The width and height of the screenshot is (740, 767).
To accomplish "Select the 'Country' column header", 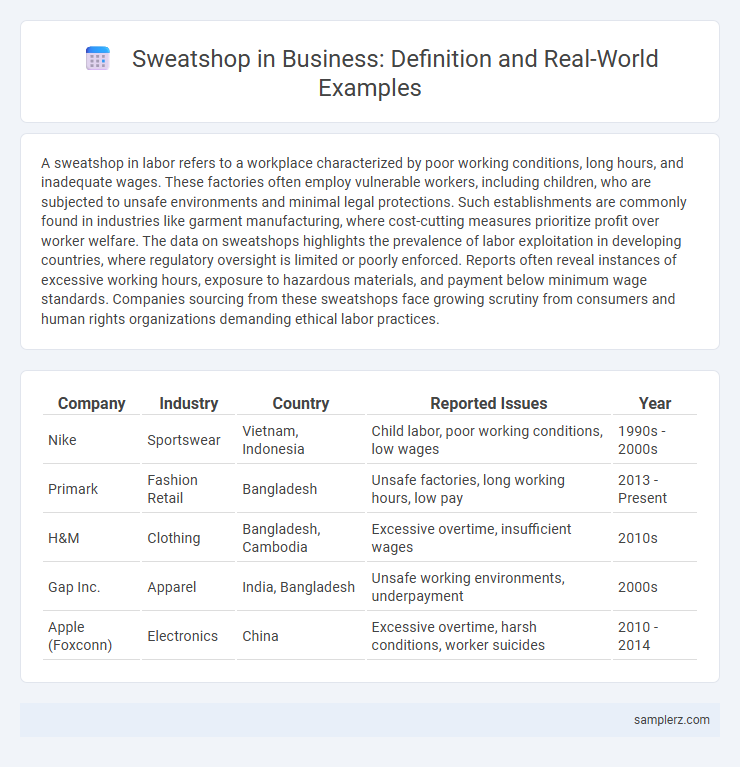I will point(300,403).
